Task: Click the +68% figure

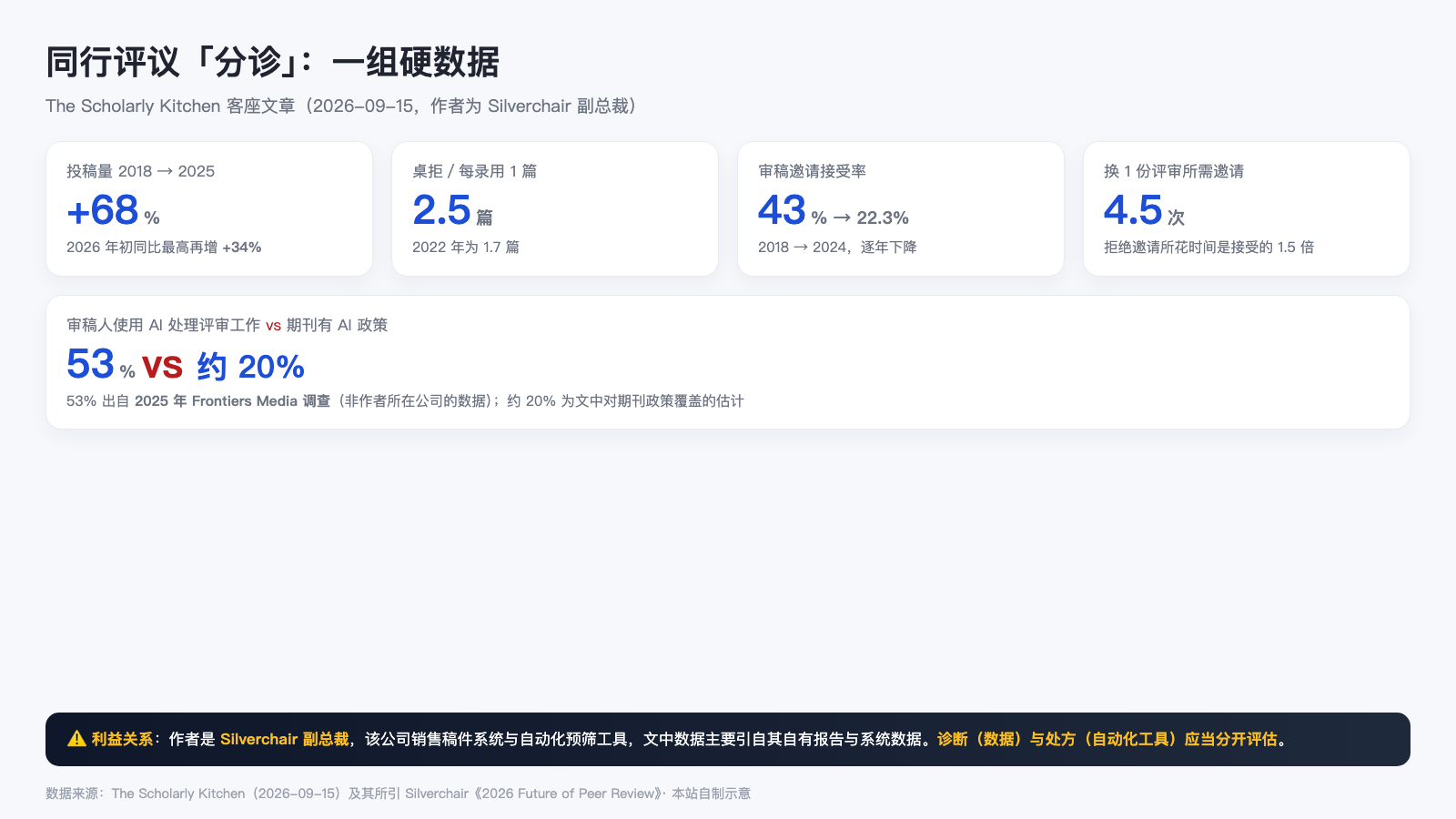Action: 113,211
